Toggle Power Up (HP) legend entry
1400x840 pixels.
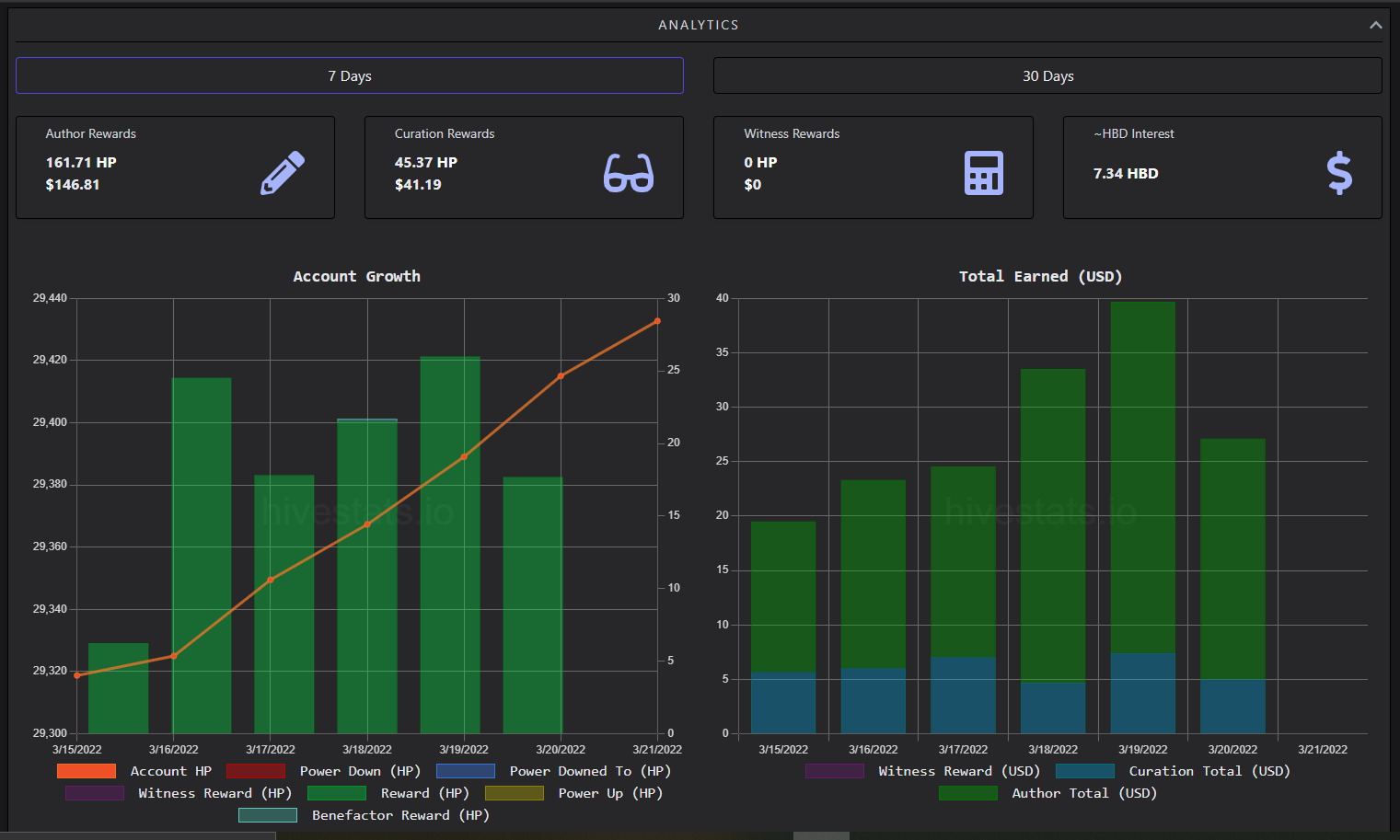(574, 793)
